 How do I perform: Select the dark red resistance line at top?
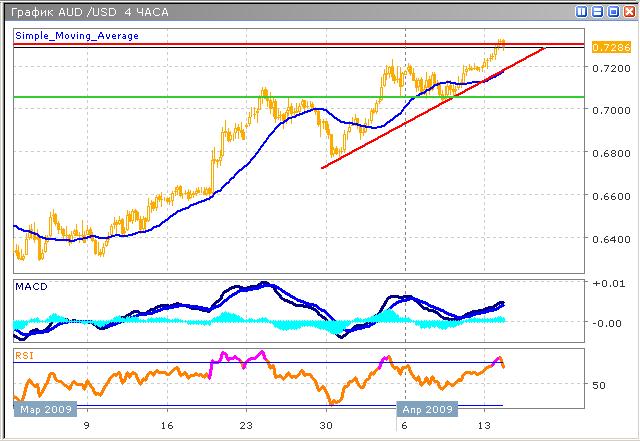(200, 46)
